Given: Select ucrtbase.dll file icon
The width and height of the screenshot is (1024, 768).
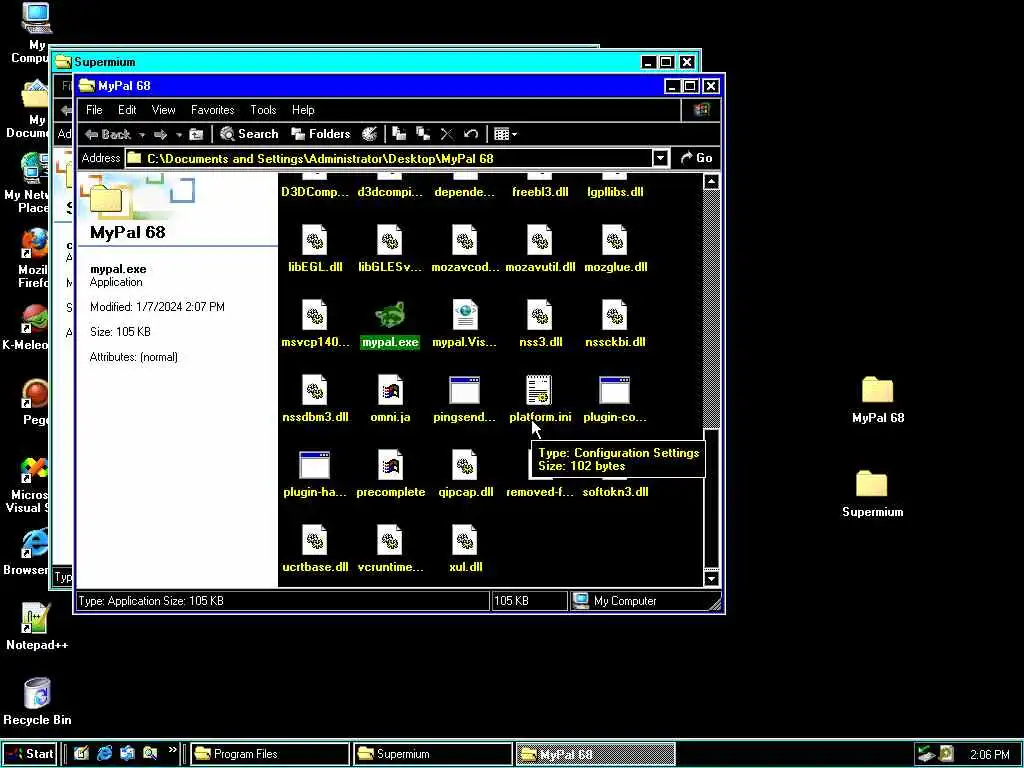Looking at the screenshot, I should (x=315, y=541).
